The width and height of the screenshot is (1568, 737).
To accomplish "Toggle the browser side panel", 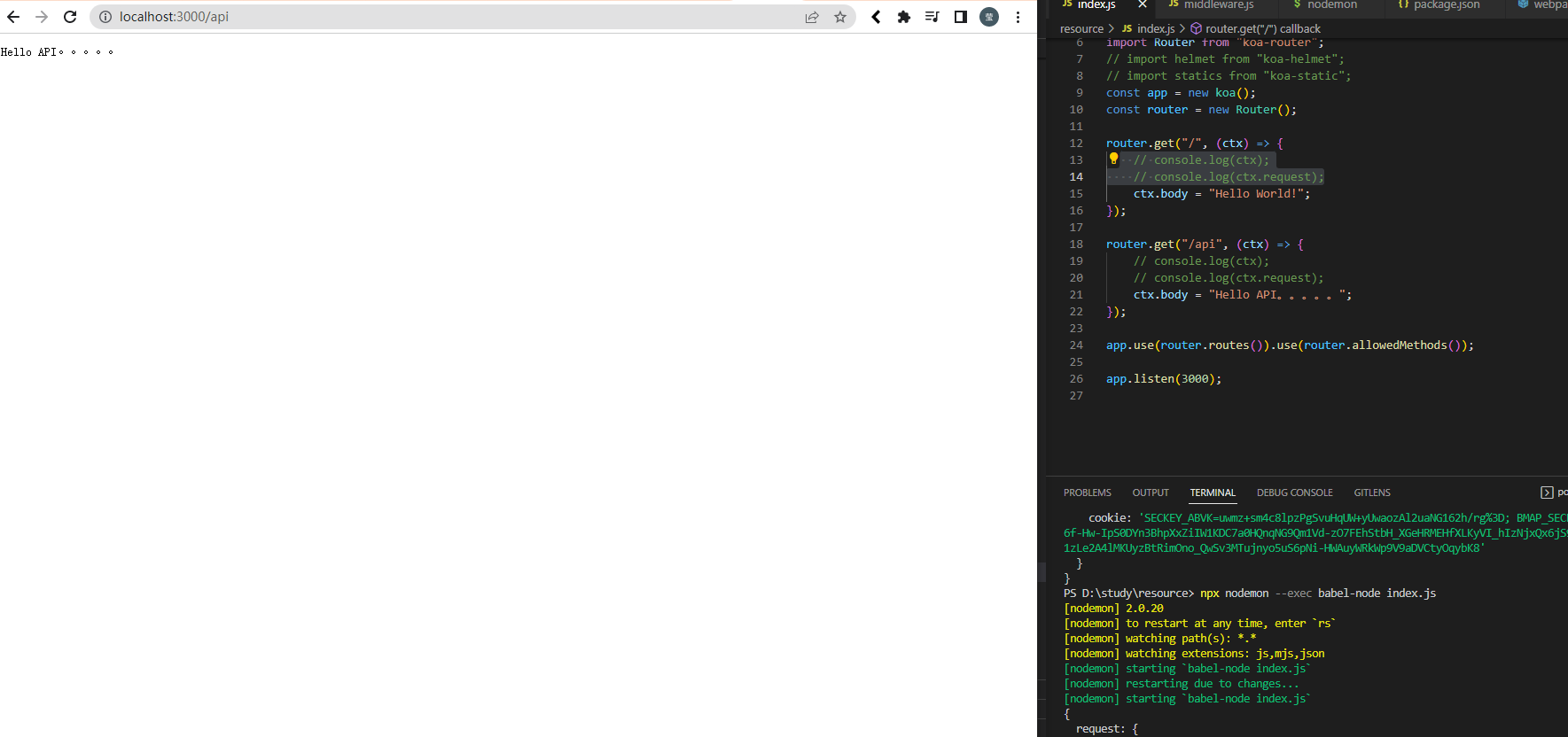I will (960, 17).
